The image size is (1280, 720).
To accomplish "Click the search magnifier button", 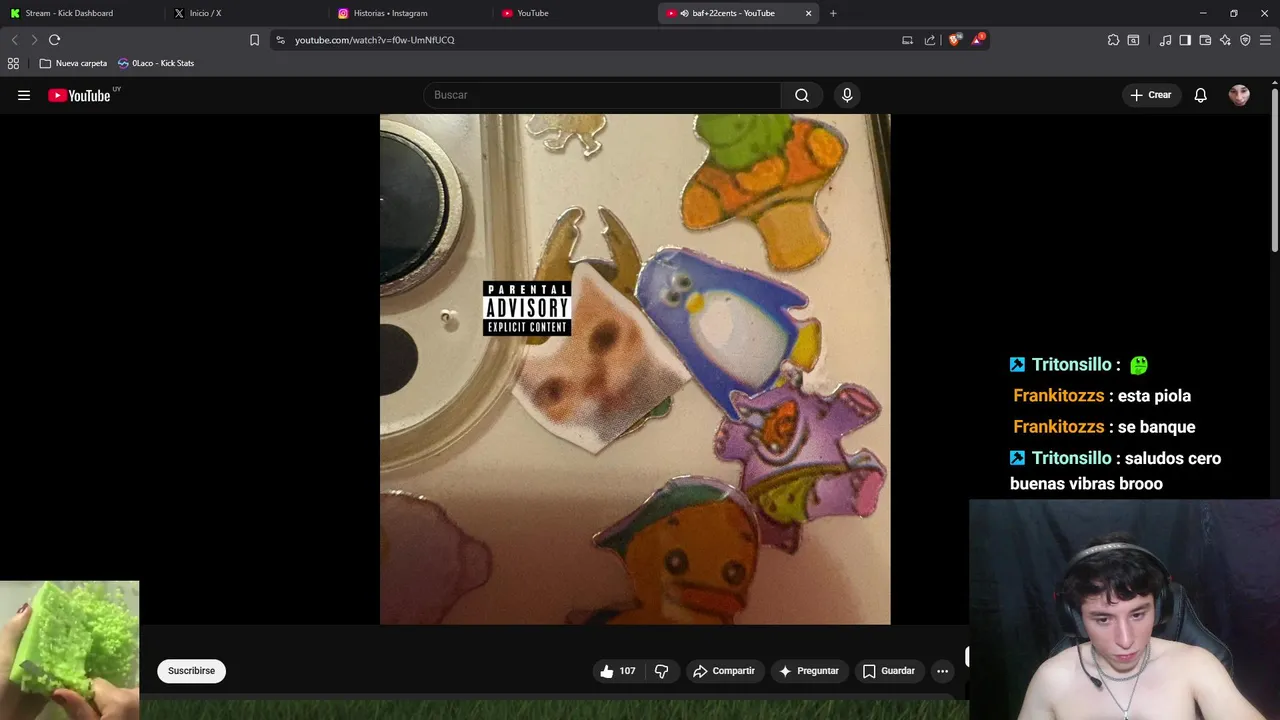I will click(802, 95).
